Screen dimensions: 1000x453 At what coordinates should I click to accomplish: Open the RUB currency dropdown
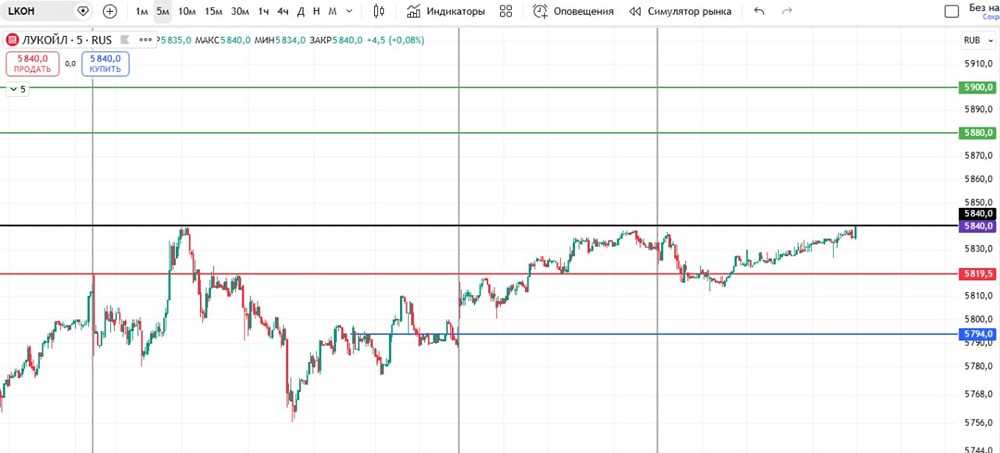point(976,40)
